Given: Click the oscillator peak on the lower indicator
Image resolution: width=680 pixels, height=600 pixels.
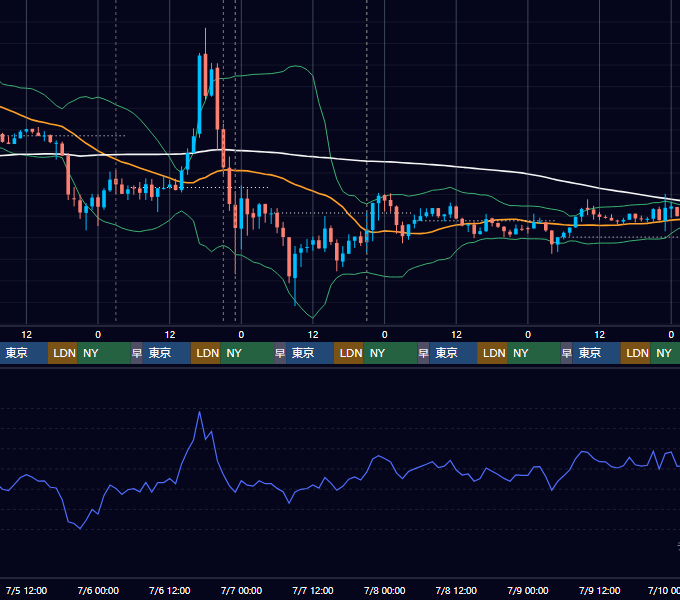Looking at the screenshot, I should tap(199, 412).
